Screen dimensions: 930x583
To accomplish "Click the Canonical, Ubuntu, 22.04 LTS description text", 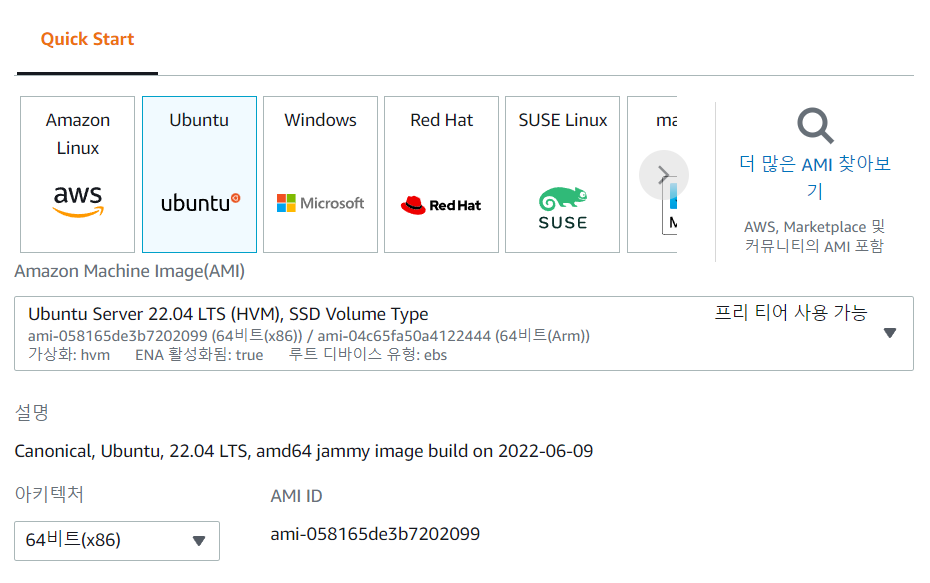I will click(304, 451).
